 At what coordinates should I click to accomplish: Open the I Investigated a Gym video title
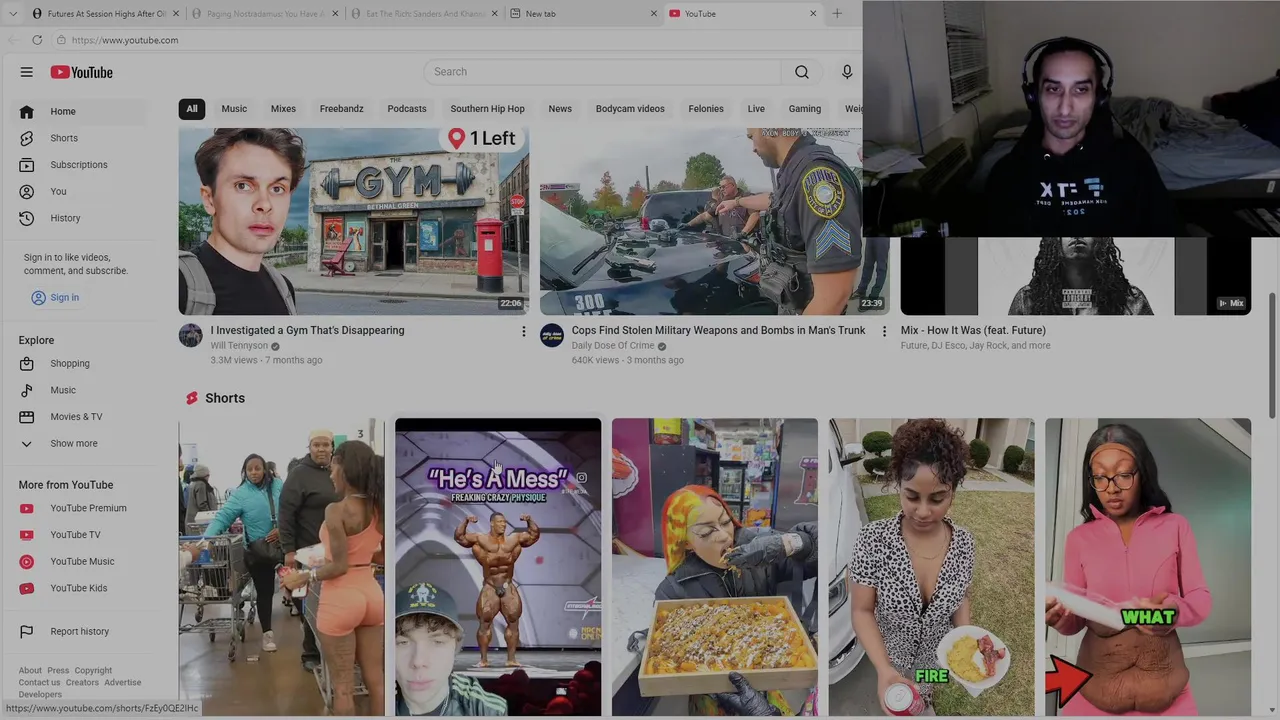tap(308, 330)
